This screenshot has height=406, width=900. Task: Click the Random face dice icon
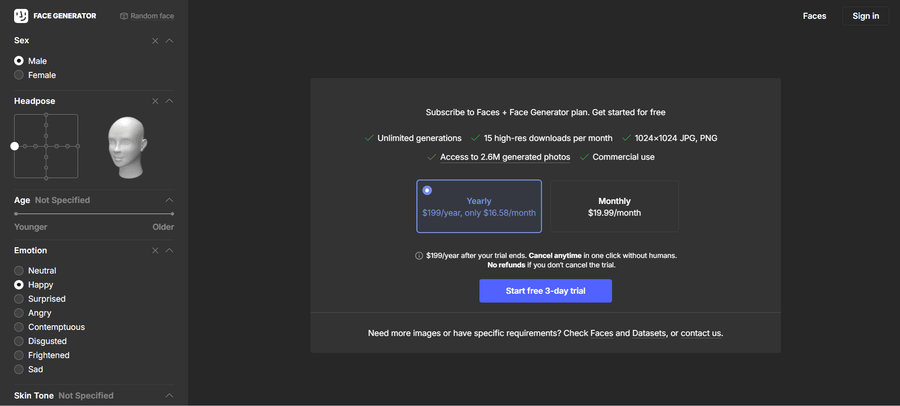(x=124, y=16)
